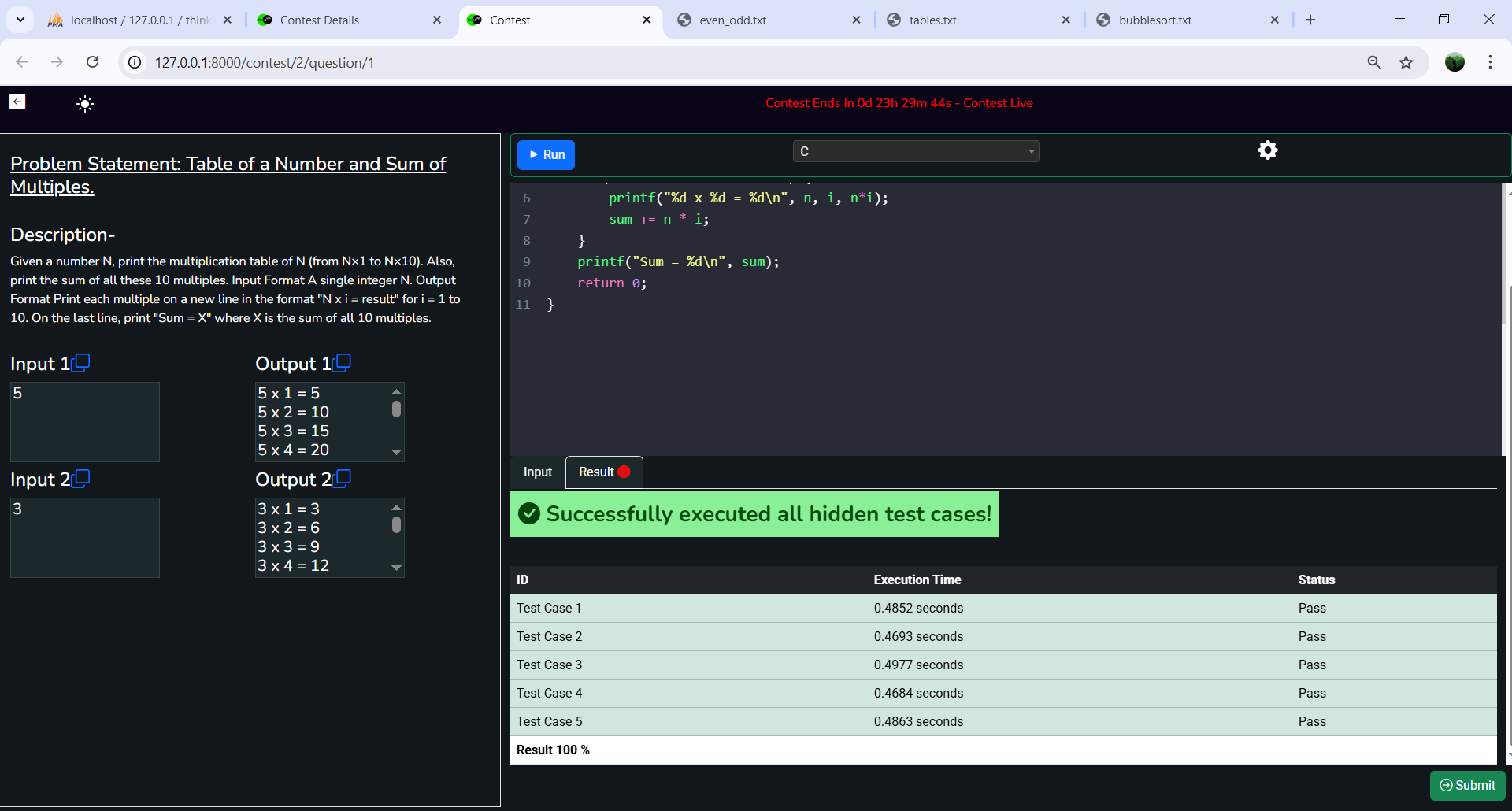Click the browser zoom magnifier icon

pos(1374,63)
